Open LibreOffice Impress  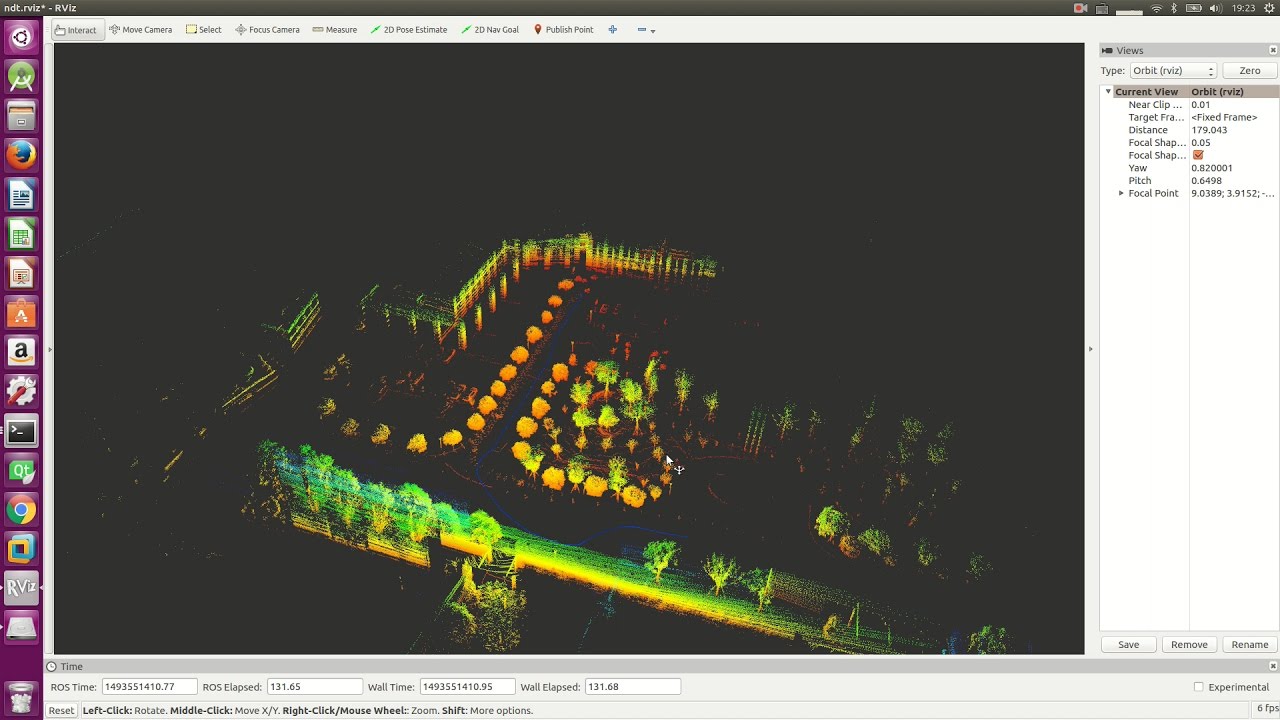click(x=21, y=273)
